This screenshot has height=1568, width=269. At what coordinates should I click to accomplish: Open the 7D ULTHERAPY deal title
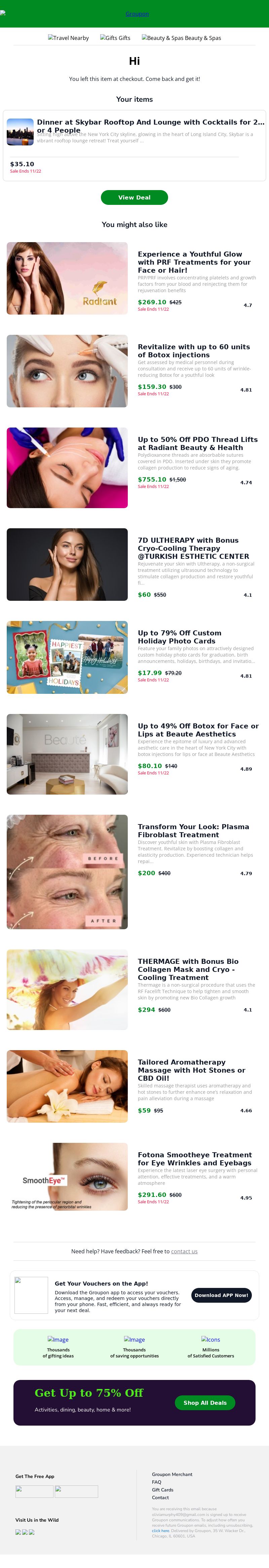(x=193, y=548)
